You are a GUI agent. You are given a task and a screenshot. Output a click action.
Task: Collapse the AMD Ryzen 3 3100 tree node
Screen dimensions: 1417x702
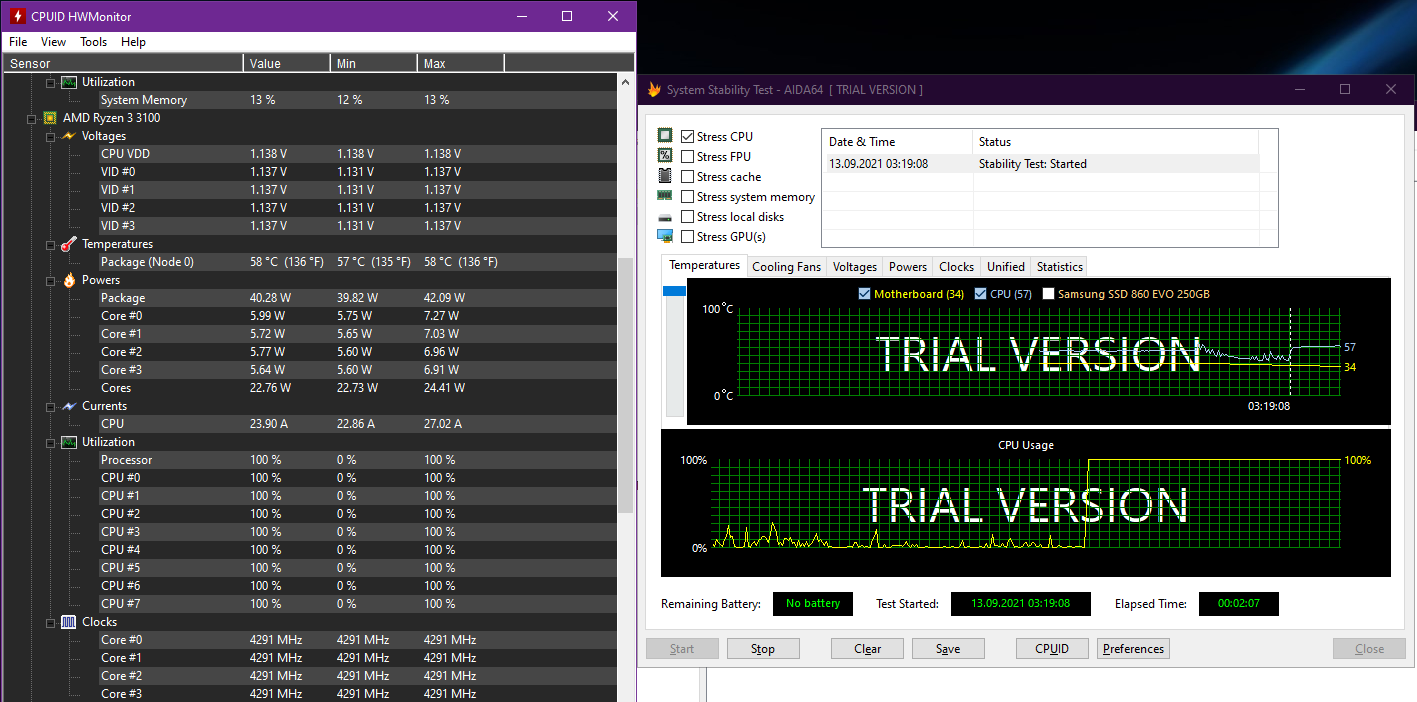click(x=32, y=118)
